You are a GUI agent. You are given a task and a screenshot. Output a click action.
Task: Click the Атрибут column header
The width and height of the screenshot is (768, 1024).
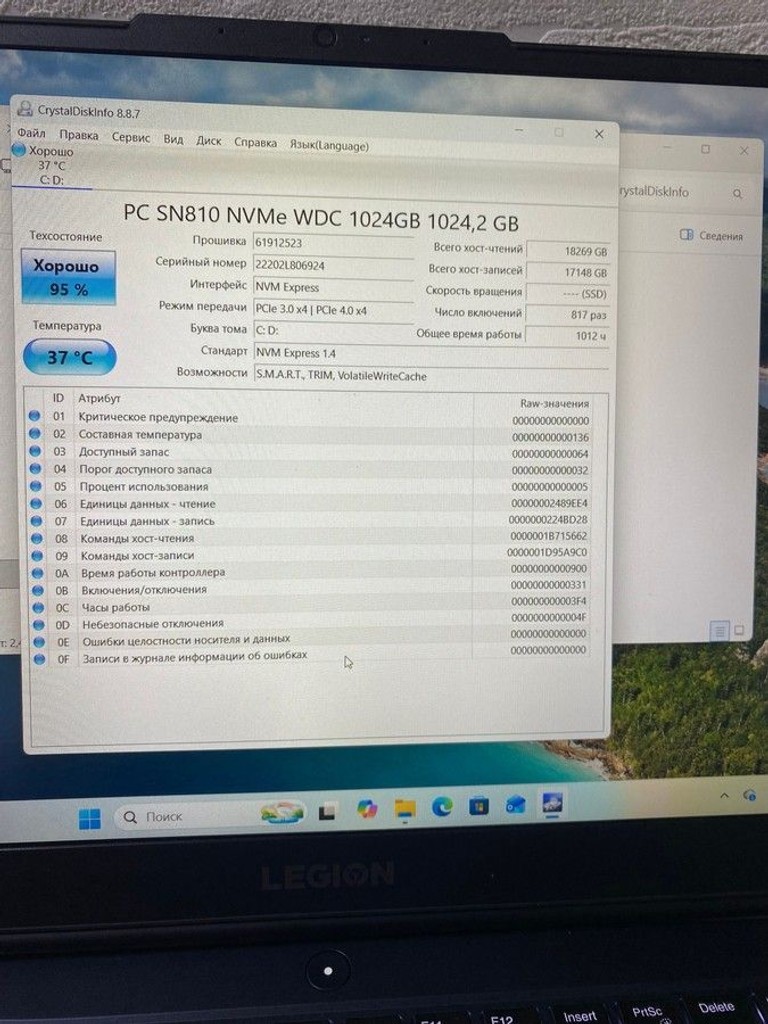99,398
